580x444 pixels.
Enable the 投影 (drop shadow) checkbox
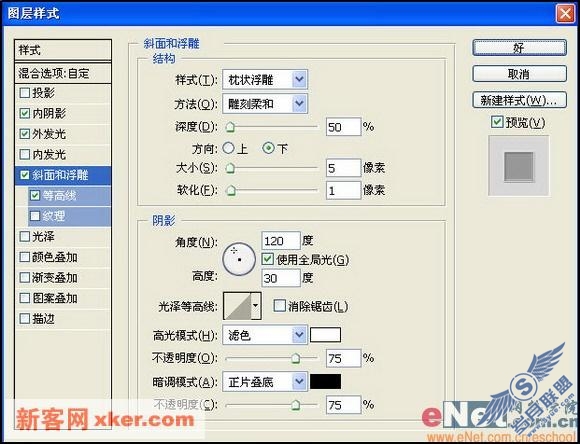25,92
